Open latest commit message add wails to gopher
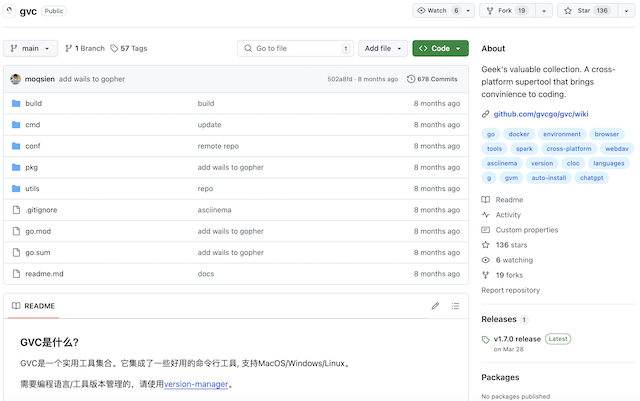 click(x=92, y=79)
